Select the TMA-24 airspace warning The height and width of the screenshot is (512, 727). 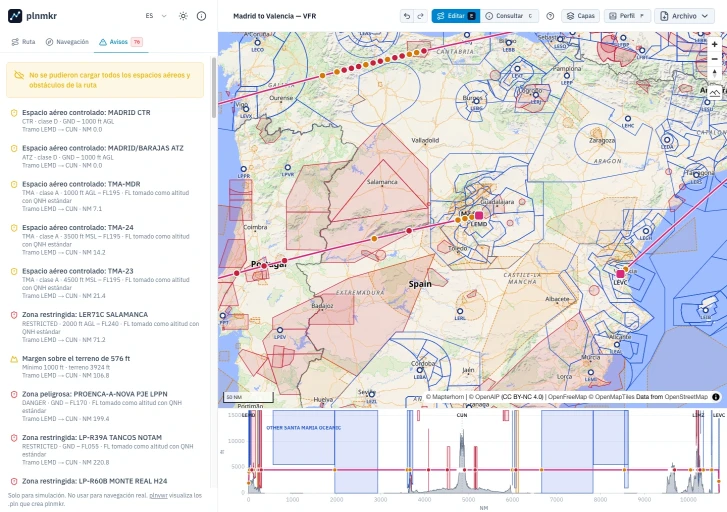coord(106,240)
